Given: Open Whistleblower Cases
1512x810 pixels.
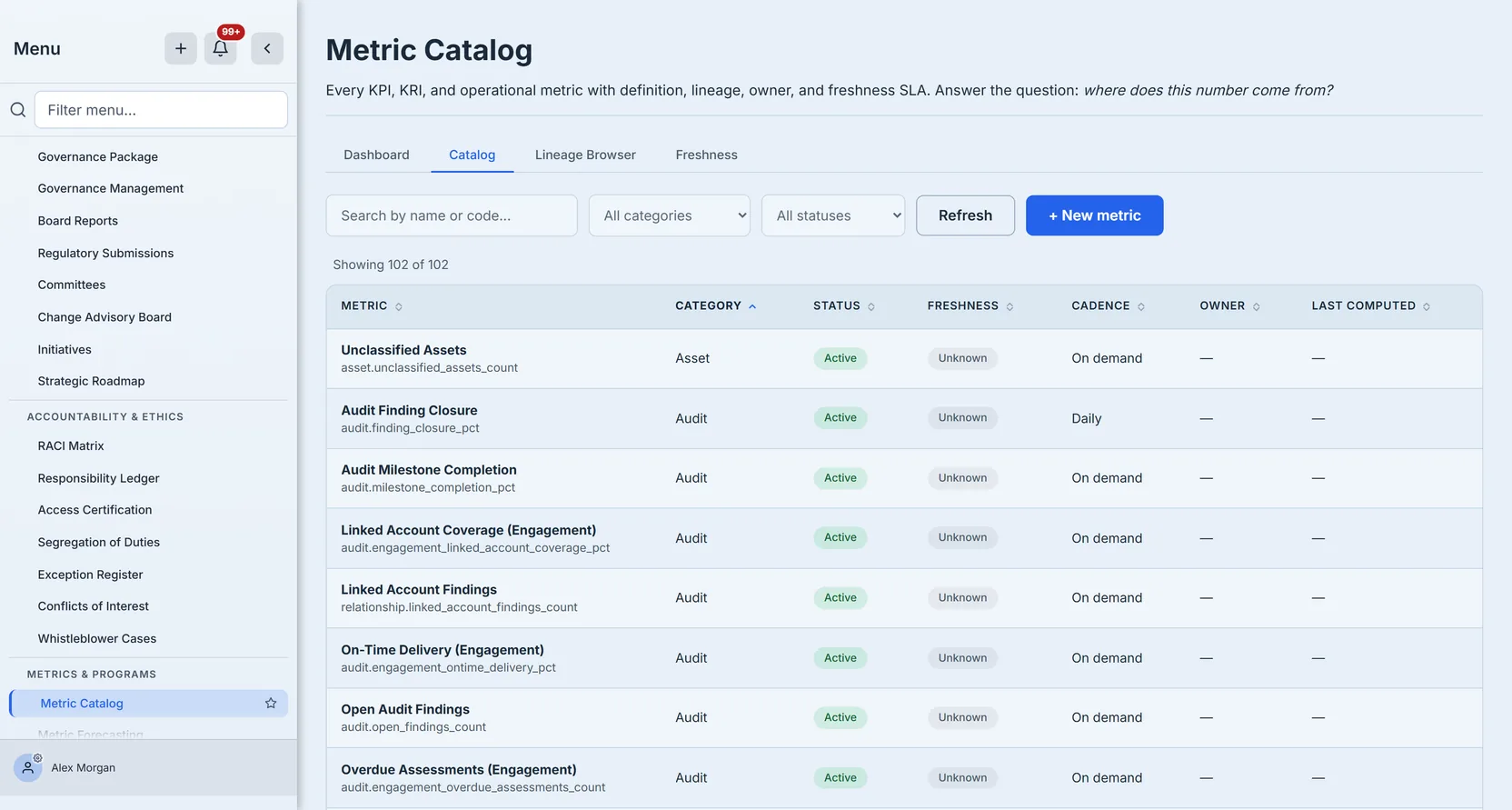Looking at the screenshot, I should click(x=97, y=639).
